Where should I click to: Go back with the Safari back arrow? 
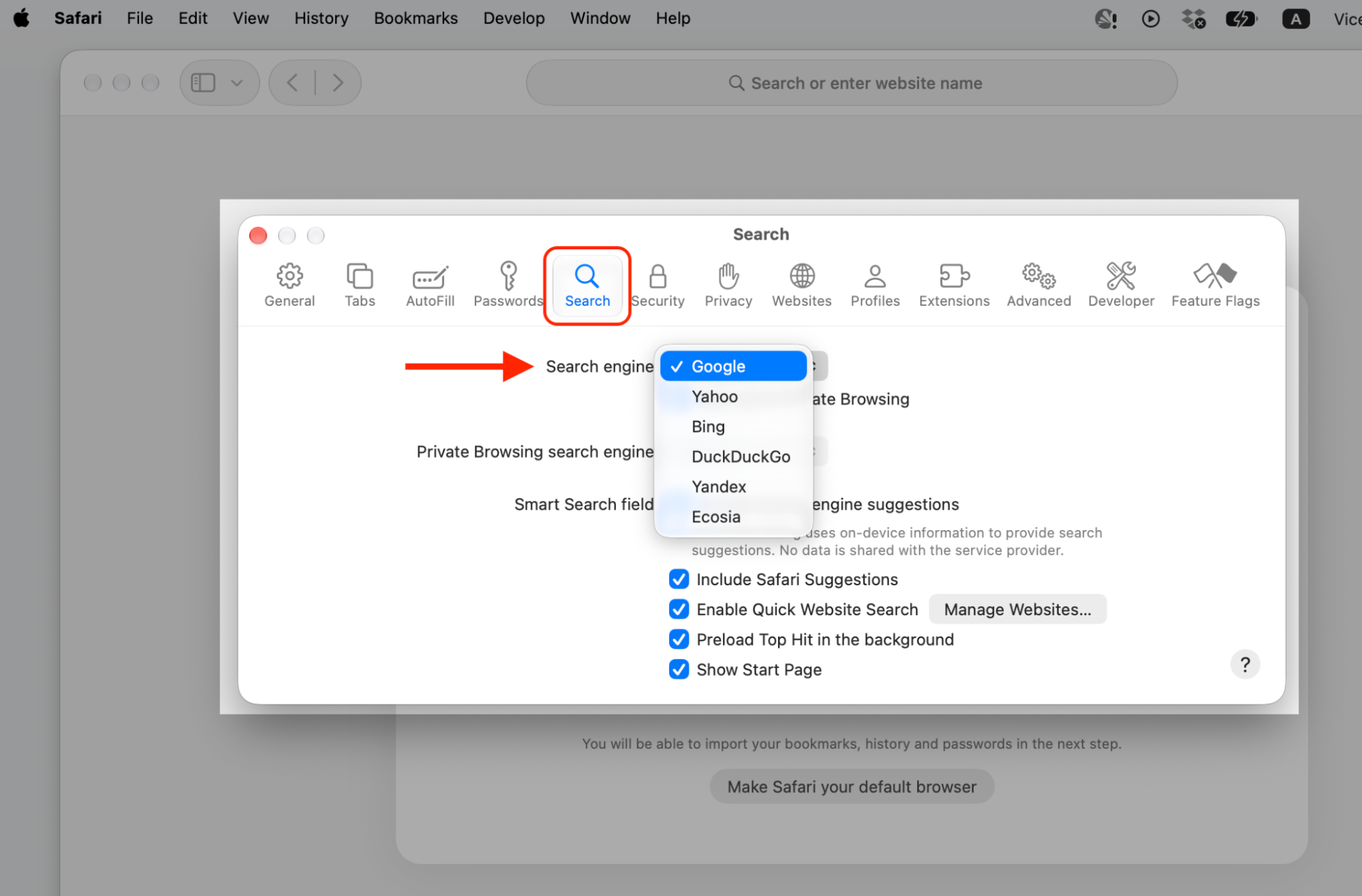point(292,82)
